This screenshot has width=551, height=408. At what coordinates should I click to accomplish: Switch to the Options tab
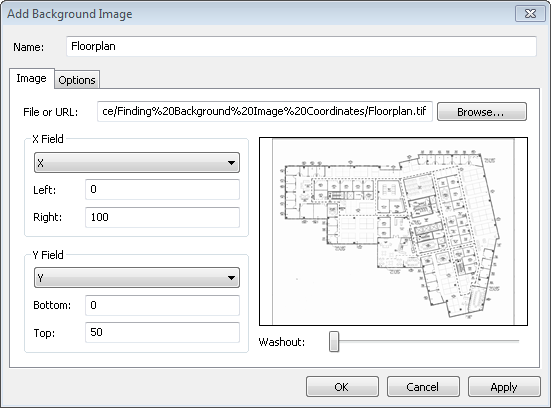77,80
